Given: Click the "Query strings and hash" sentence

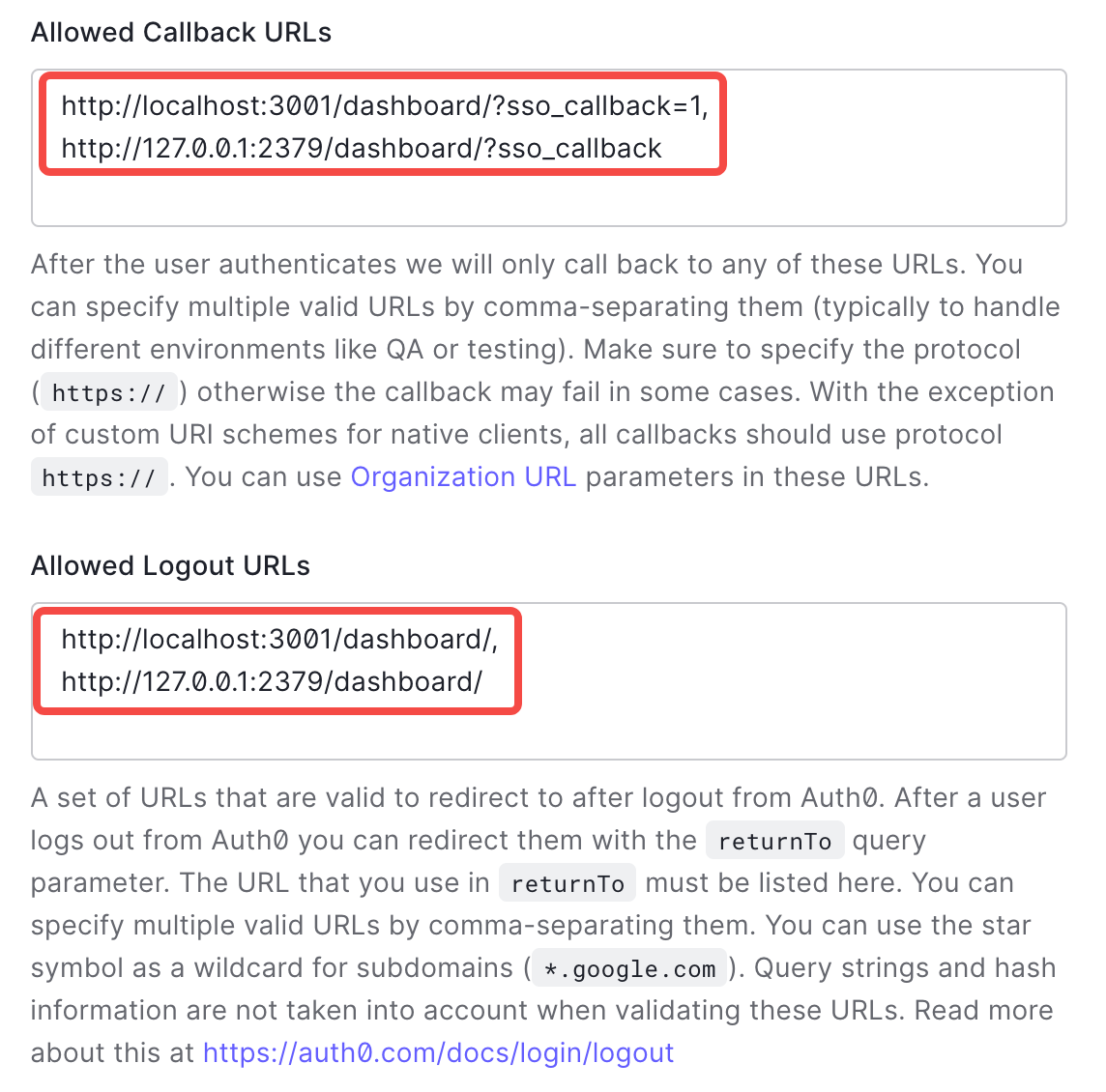Looking at the screenshot, I should (904, 968).
